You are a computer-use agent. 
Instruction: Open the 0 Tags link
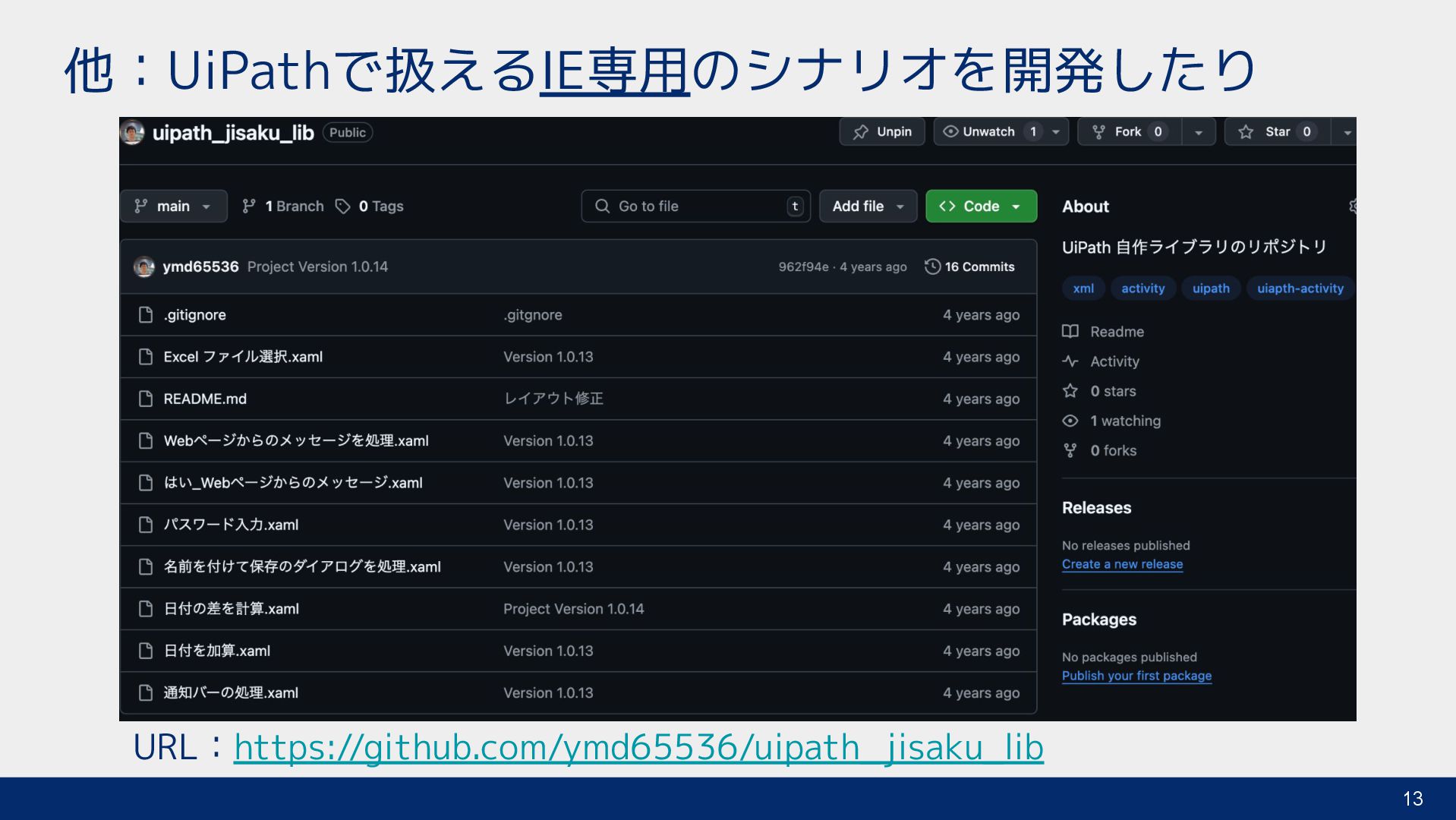click(x=370, y=206)
